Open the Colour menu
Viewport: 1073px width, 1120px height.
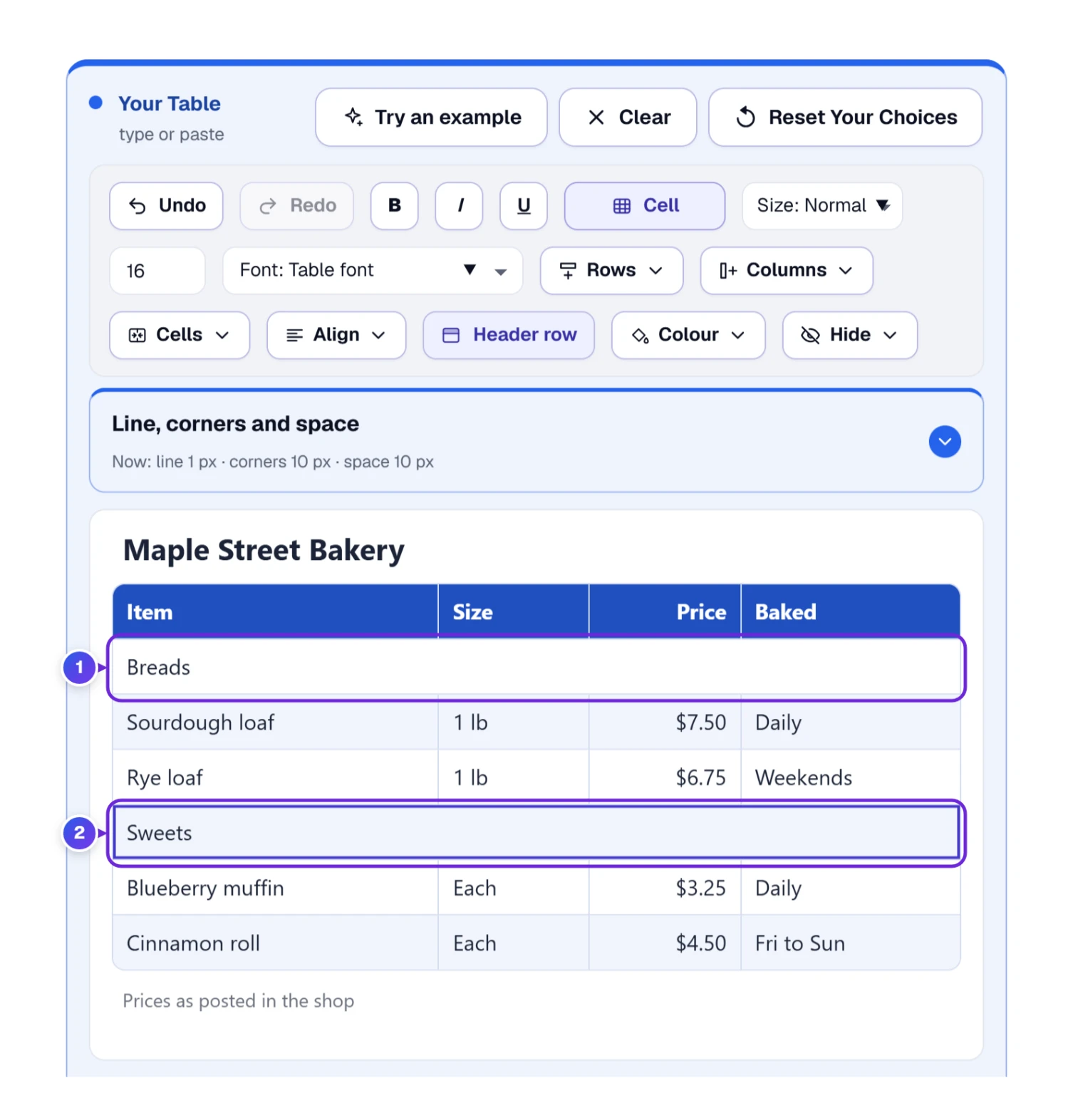[688, 335]
